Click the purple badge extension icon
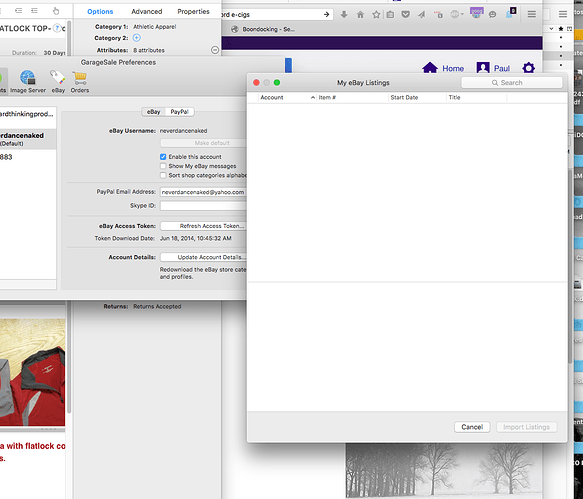The height and width of the screenshot is (499, 583). point(476,13)
